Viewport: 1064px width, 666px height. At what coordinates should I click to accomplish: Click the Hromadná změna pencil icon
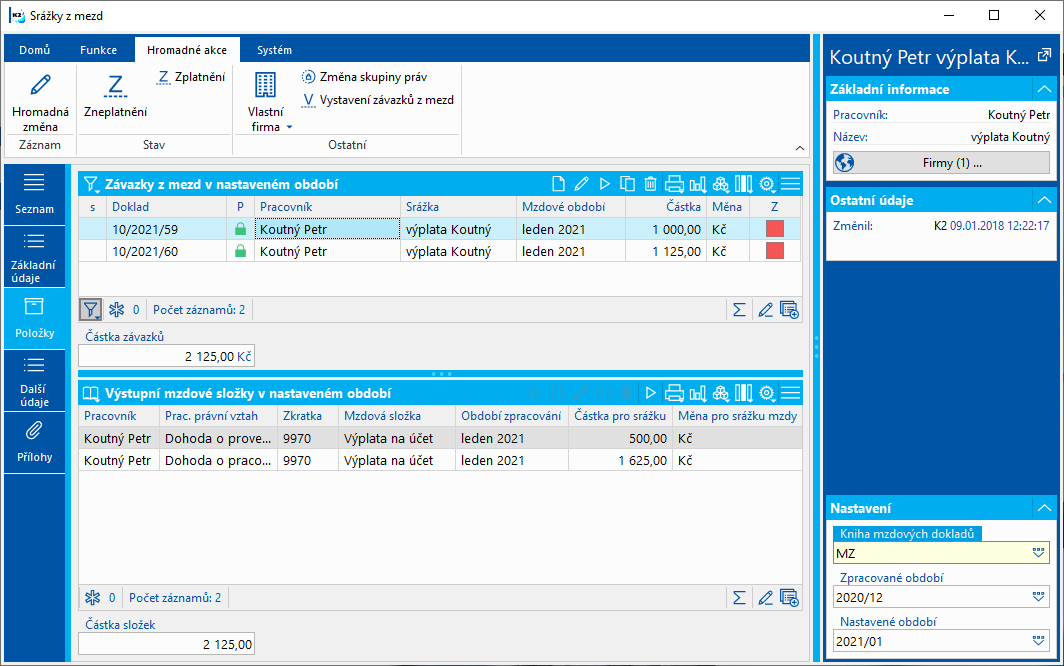tap(40, 85)
